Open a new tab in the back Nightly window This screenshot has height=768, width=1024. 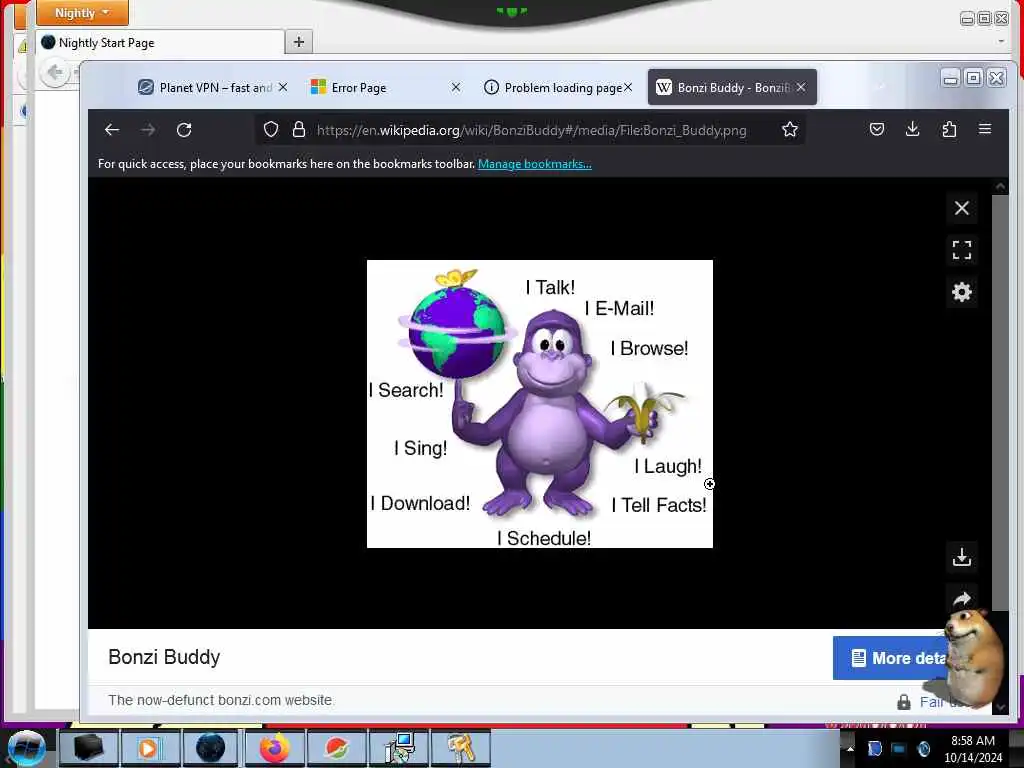(x=298, y=42)
